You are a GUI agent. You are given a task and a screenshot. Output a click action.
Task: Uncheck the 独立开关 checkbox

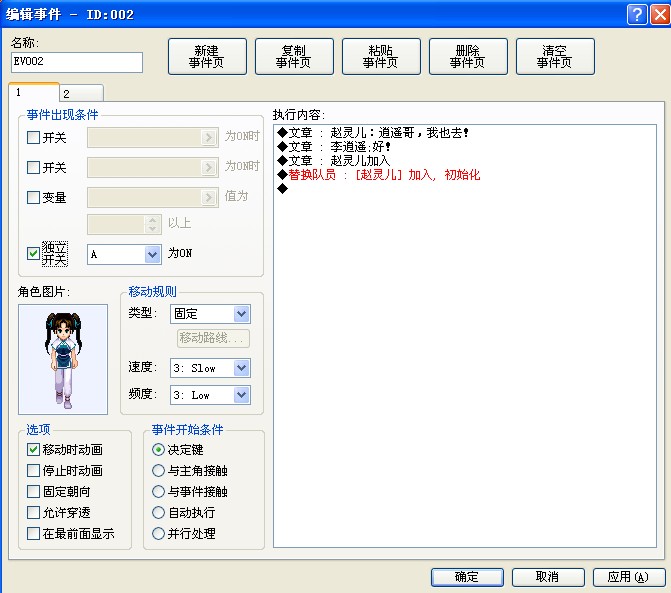(33, 253)
